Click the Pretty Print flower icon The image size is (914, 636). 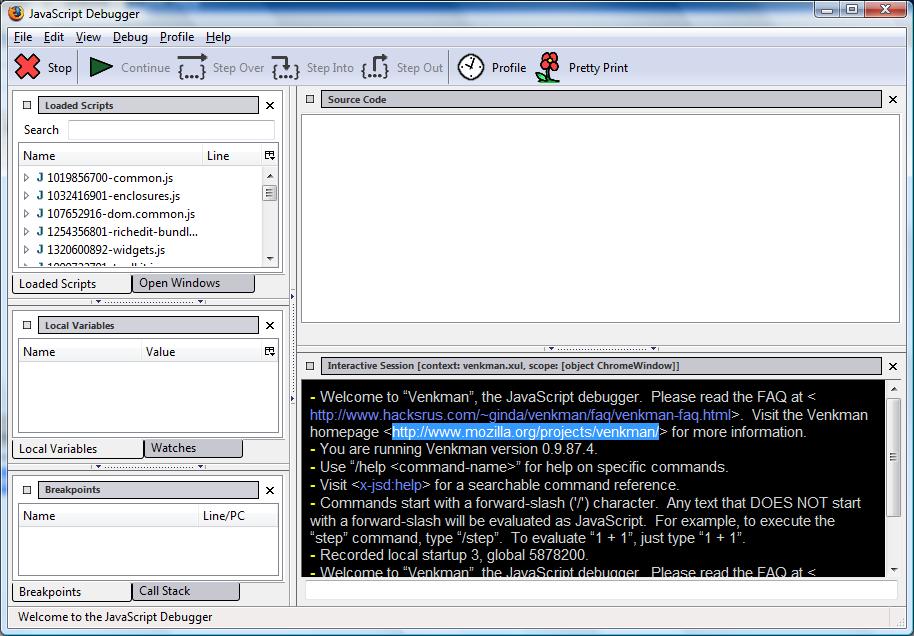(x=548, y=68)
